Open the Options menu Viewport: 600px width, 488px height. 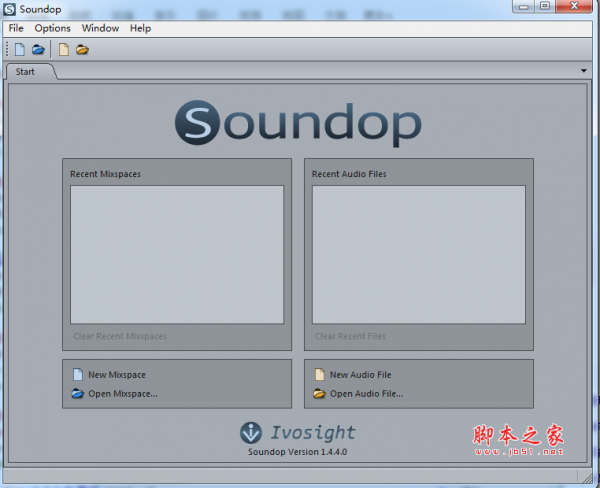point(52,28)
